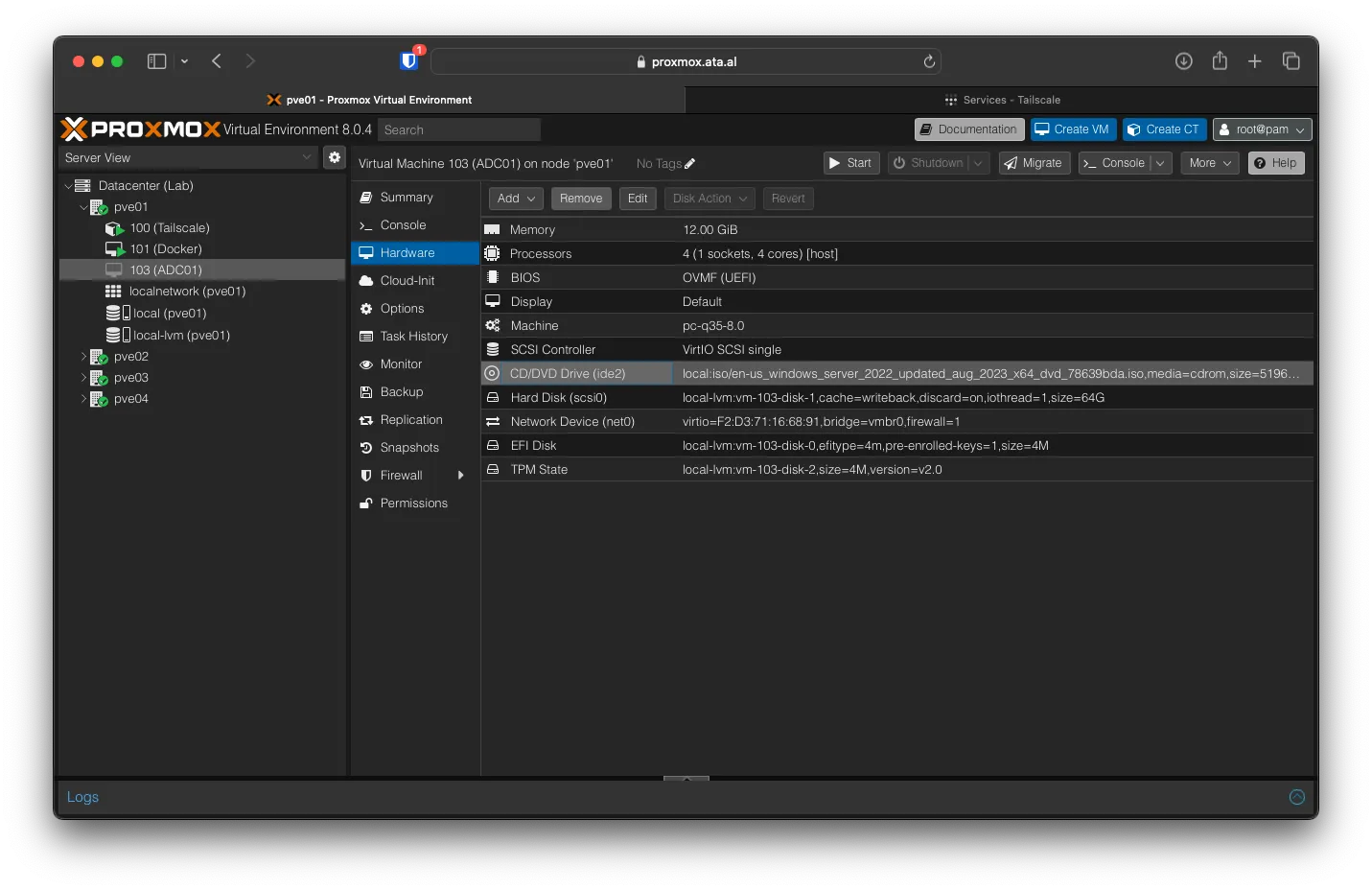Screen dimensions: 1372x890
Task: Open Task History tab
Action: pos(415,337)
